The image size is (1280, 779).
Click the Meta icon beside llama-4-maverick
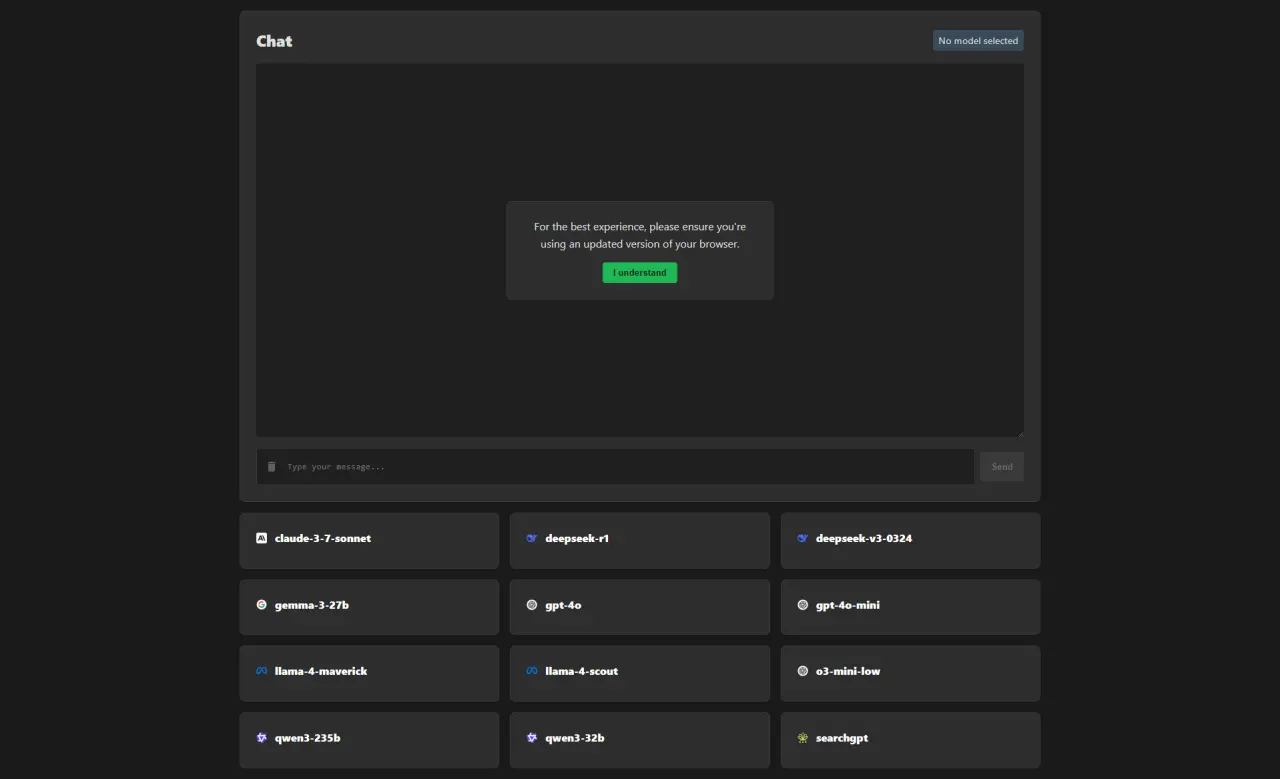pyautogui.click(x=262, y=671)
